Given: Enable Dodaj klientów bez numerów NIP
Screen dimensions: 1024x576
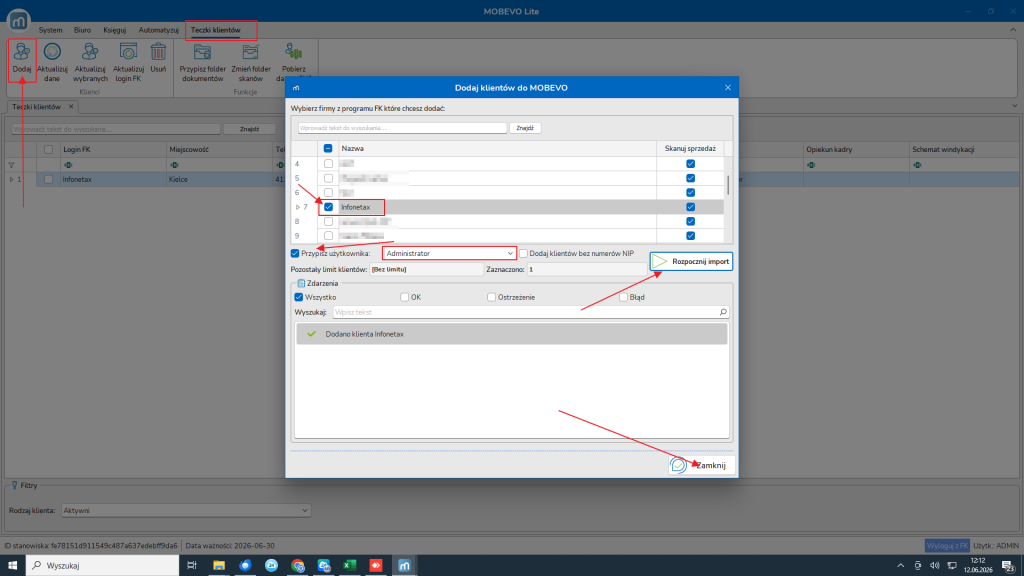Looking at the screenshot, I should point(523,253).
